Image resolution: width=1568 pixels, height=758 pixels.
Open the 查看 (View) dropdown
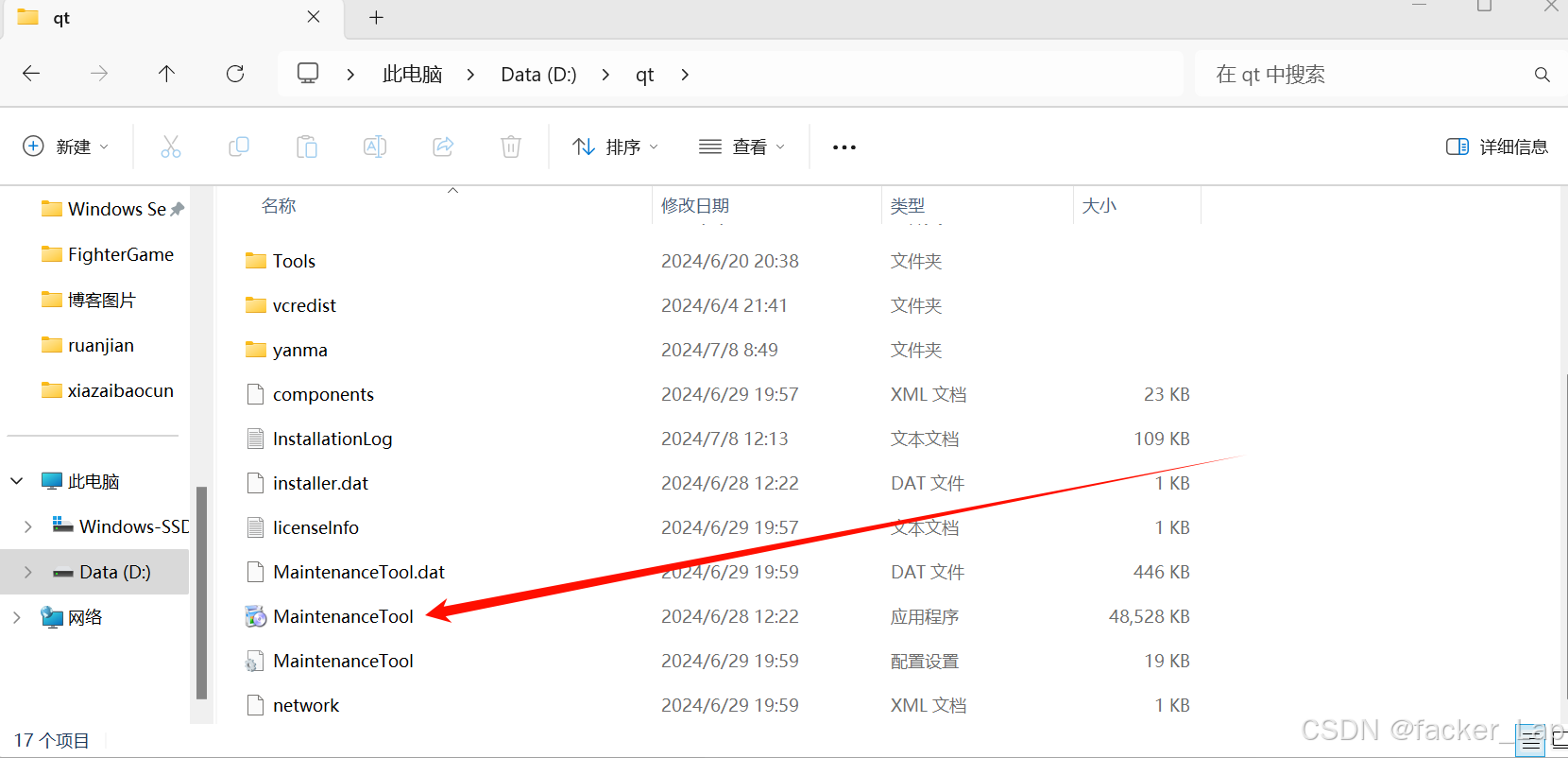(x=742, y=146)
